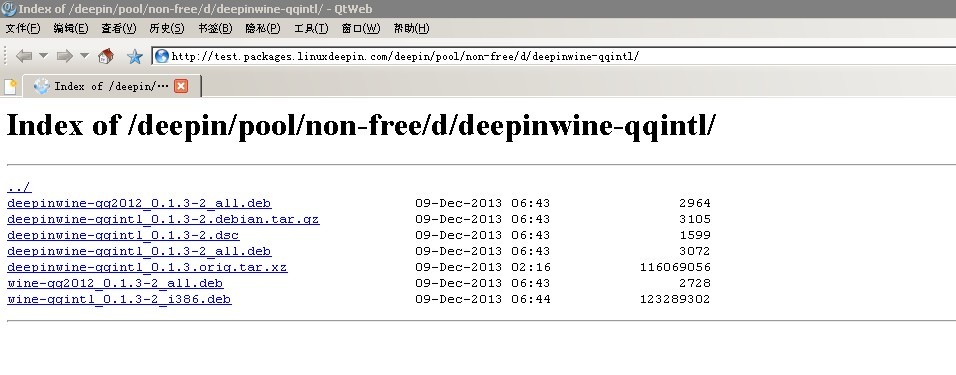Open the 历史(S) menu
This screenshot has height=375, width=956.
167,28
